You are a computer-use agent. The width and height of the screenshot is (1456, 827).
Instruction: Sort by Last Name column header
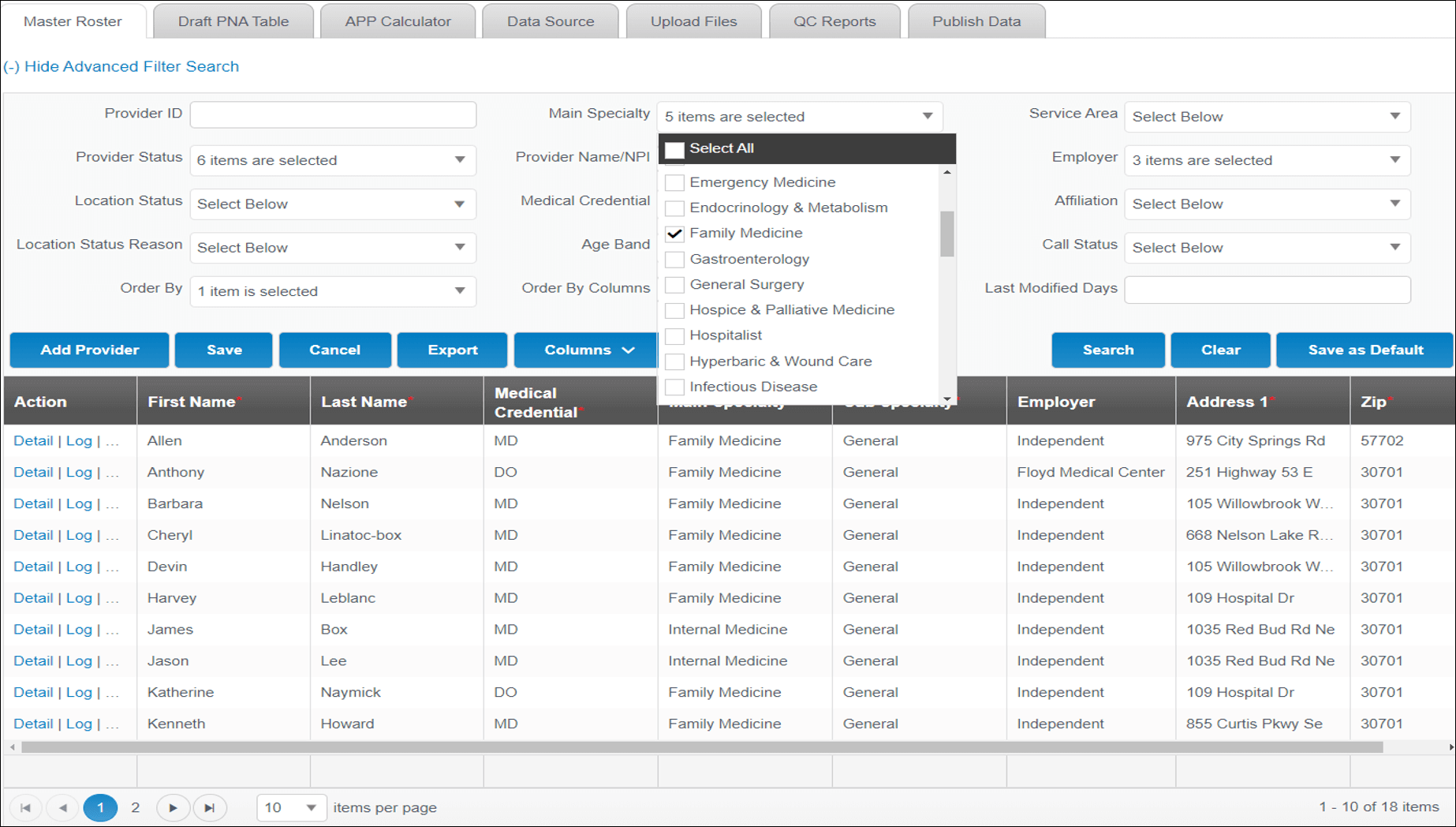coord(397,402)
